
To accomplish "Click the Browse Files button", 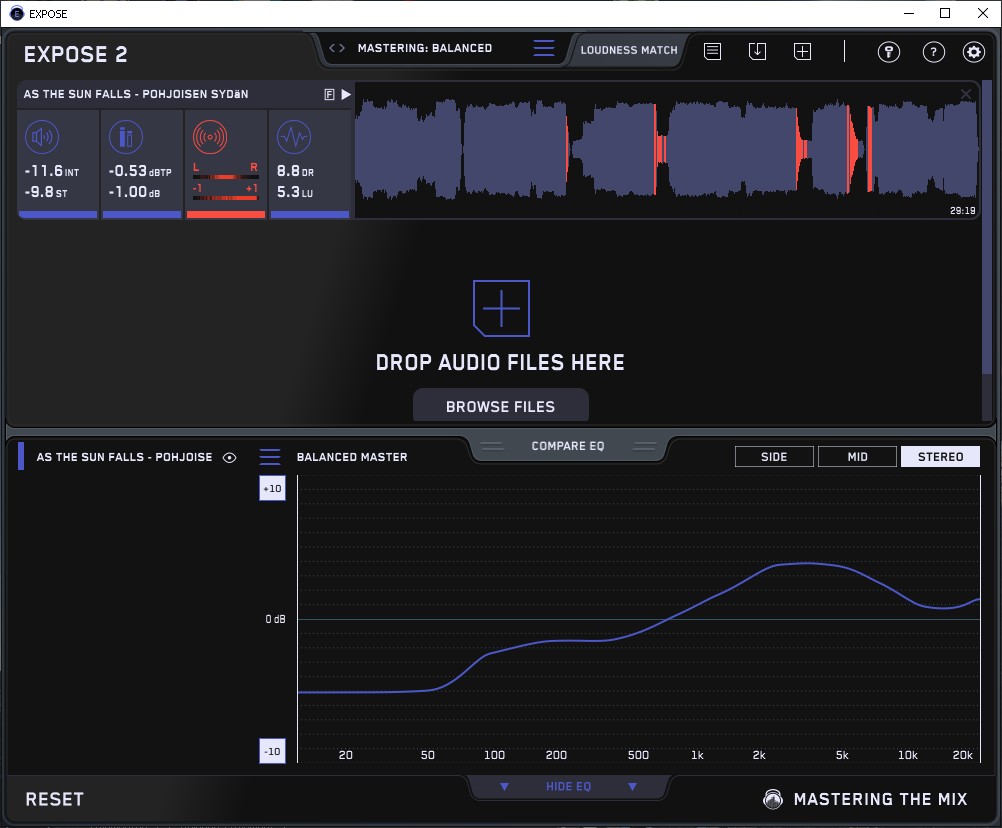I will [500, 407].
